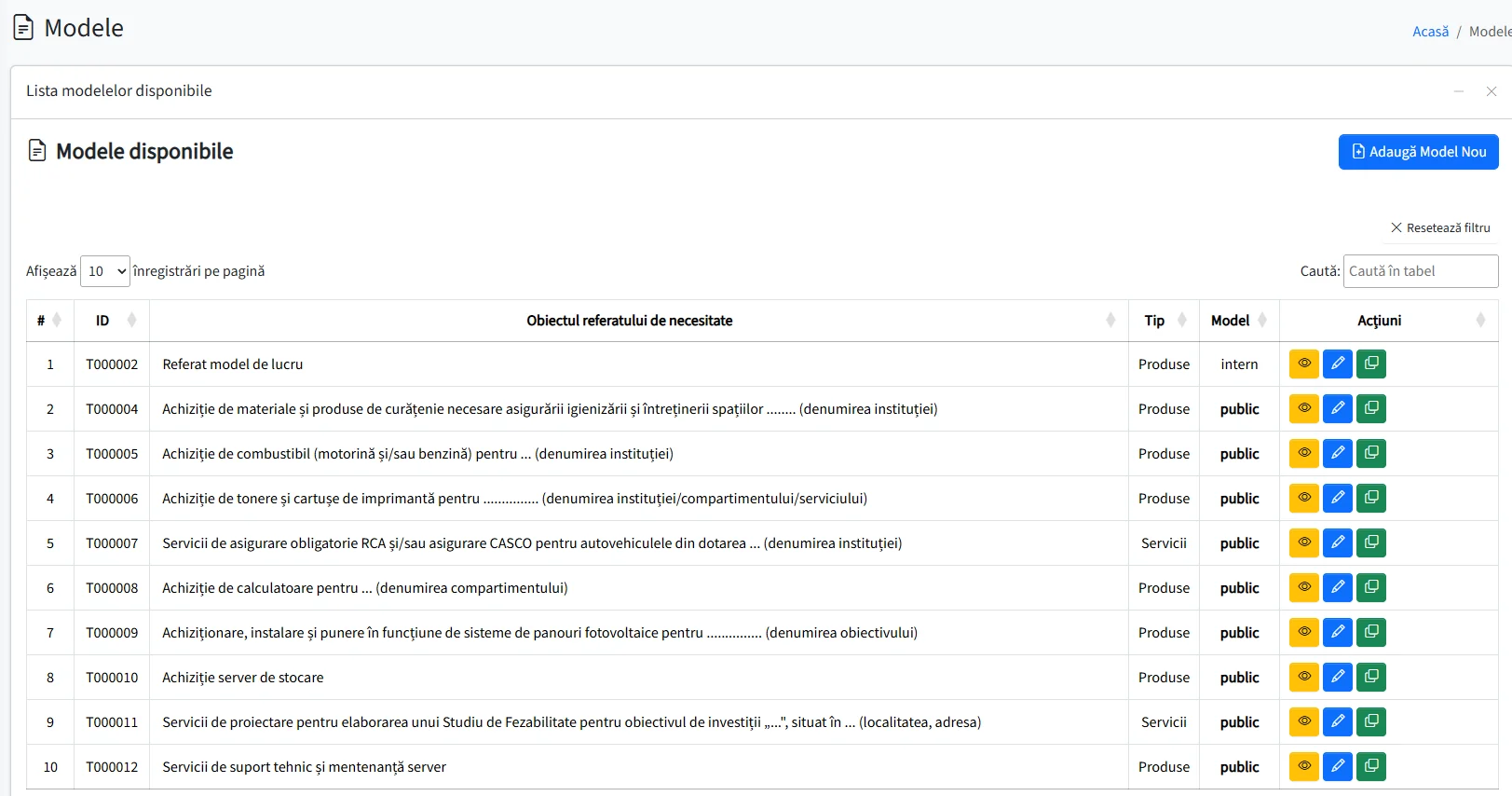This screenshot has width=1512, height=796.
Task: Edit model T000002 with the pencil icon
Action: (x=1338, y=364)
